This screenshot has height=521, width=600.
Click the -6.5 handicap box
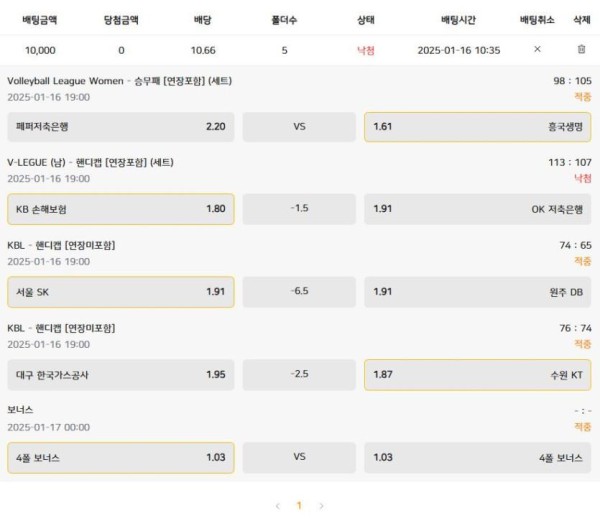click(299, 292)
